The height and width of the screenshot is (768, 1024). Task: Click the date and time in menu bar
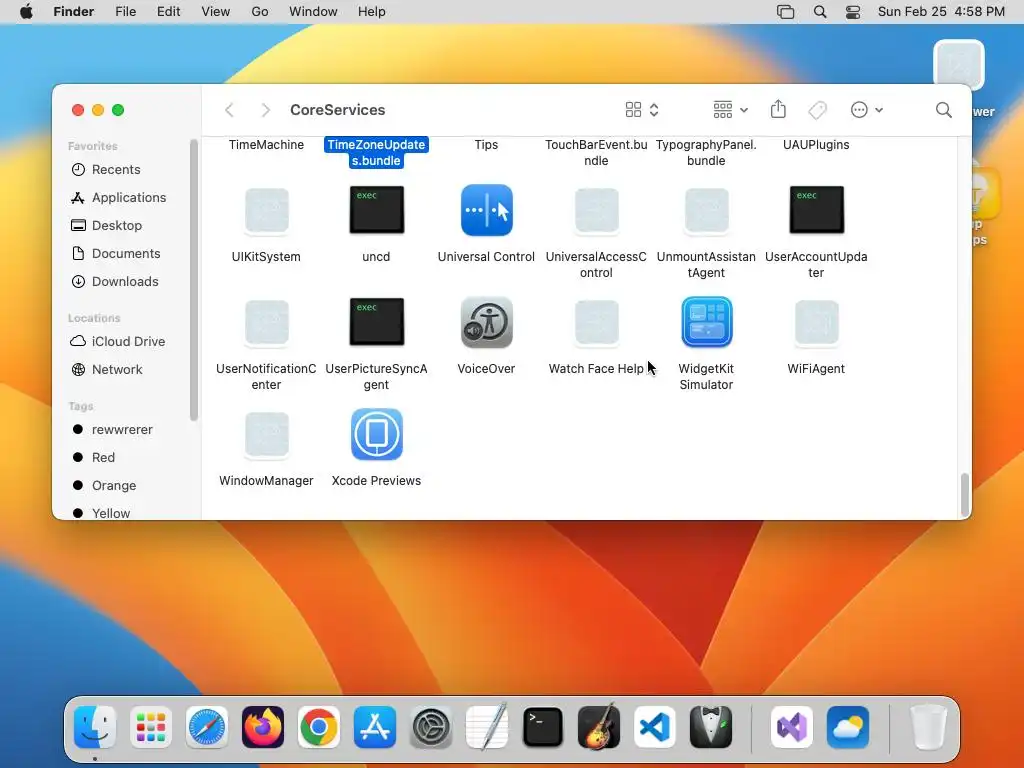click(x=941, y=12)
